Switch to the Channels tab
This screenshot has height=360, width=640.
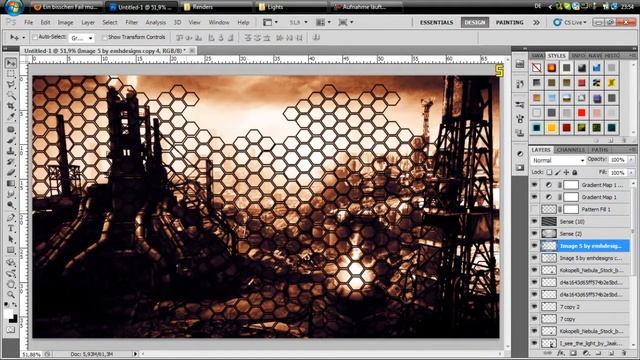pos(571,150)
